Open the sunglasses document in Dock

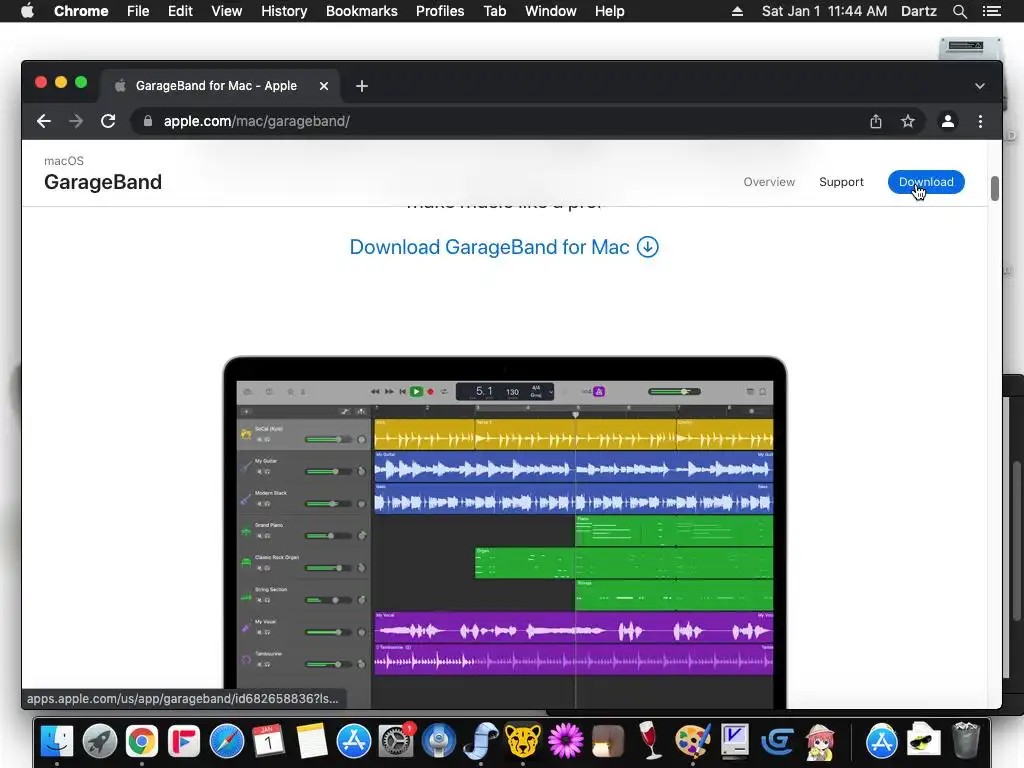coord(923,741)
